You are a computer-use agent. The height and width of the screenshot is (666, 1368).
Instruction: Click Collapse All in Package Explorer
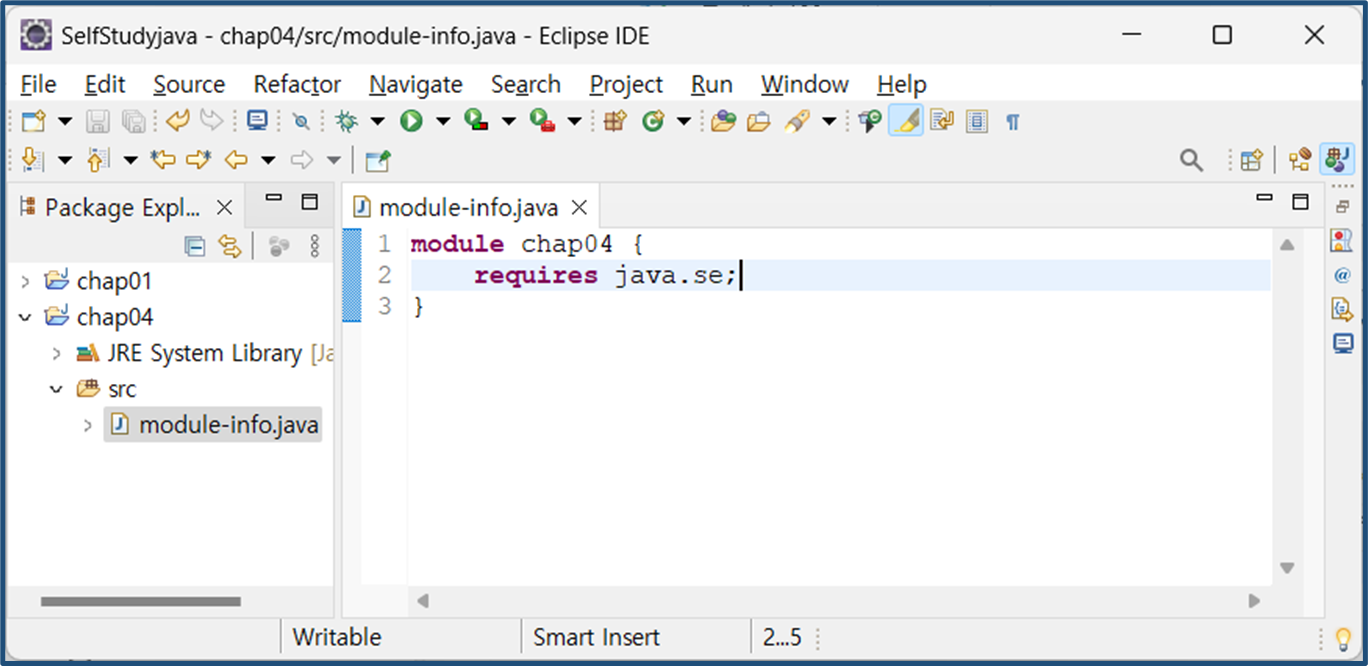(195, 246)
